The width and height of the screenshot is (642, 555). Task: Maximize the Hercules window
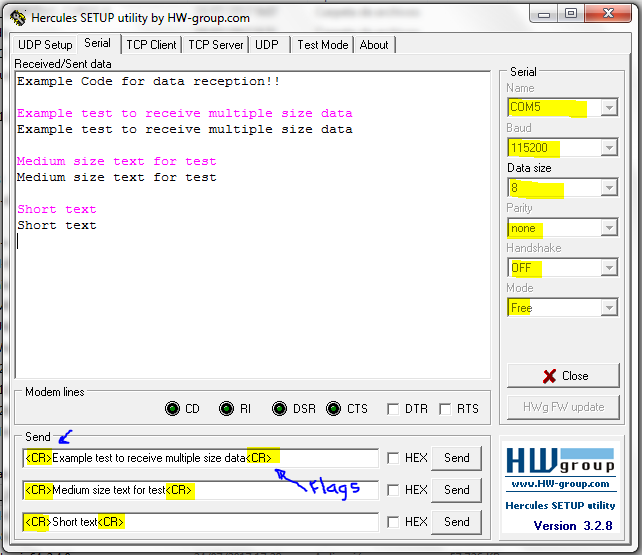coord(571,14)
